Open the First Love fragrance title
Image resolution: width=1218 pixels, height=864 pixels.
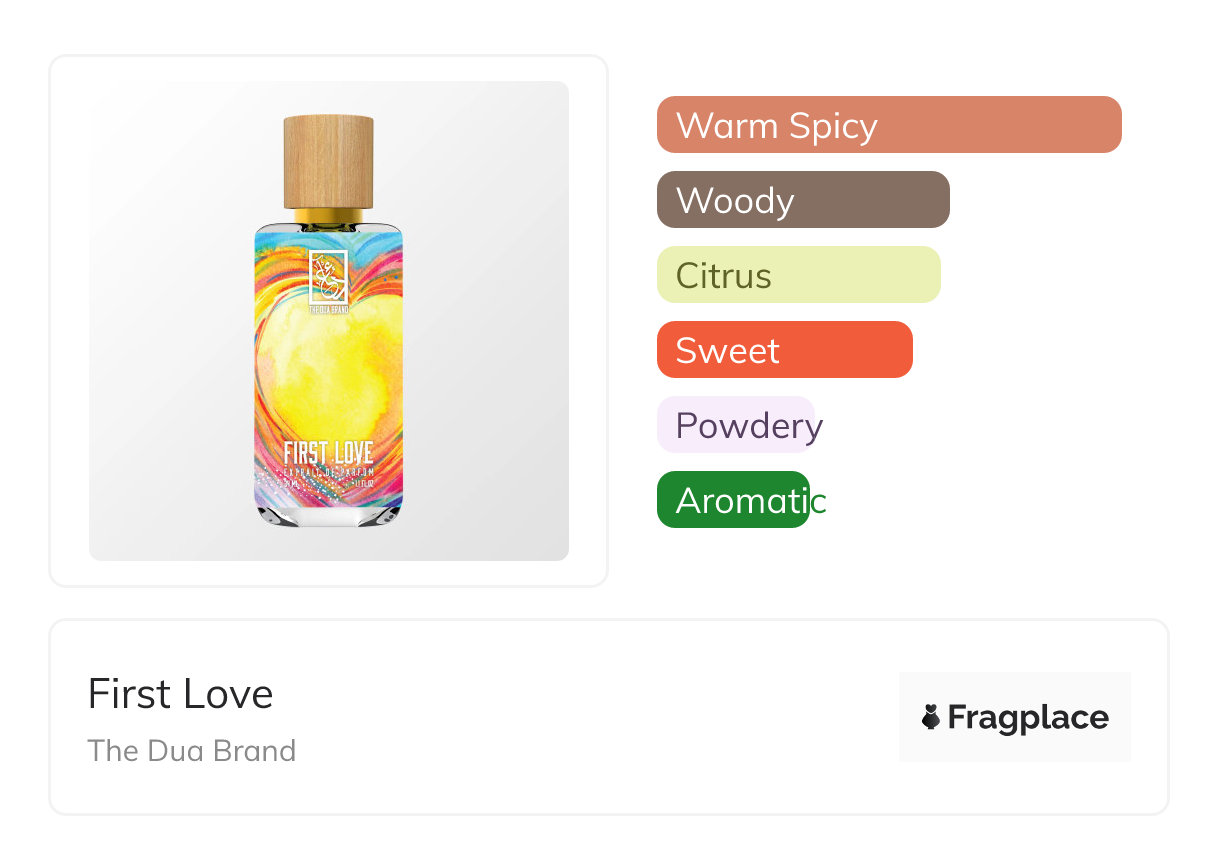(180, 694)
